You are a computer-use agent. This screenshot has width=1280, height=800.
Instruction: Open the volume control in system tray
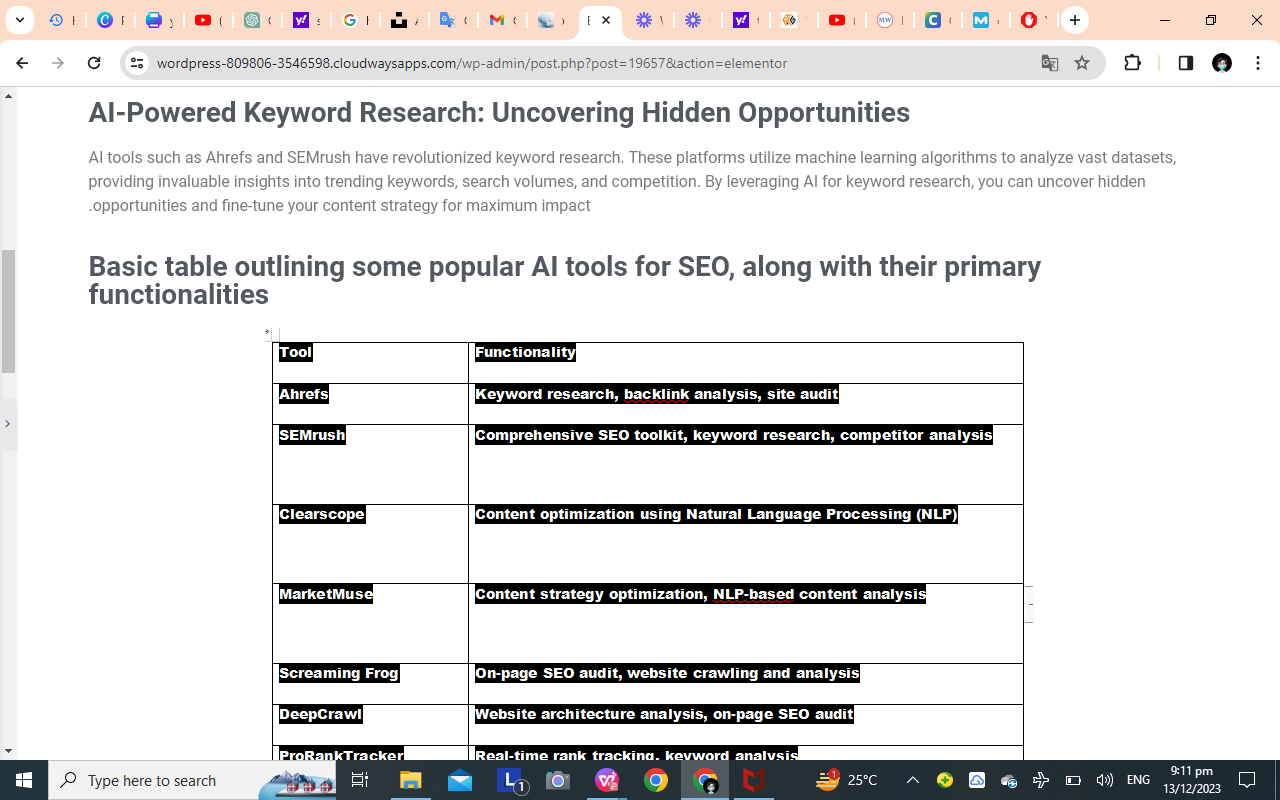[1105, 780]
